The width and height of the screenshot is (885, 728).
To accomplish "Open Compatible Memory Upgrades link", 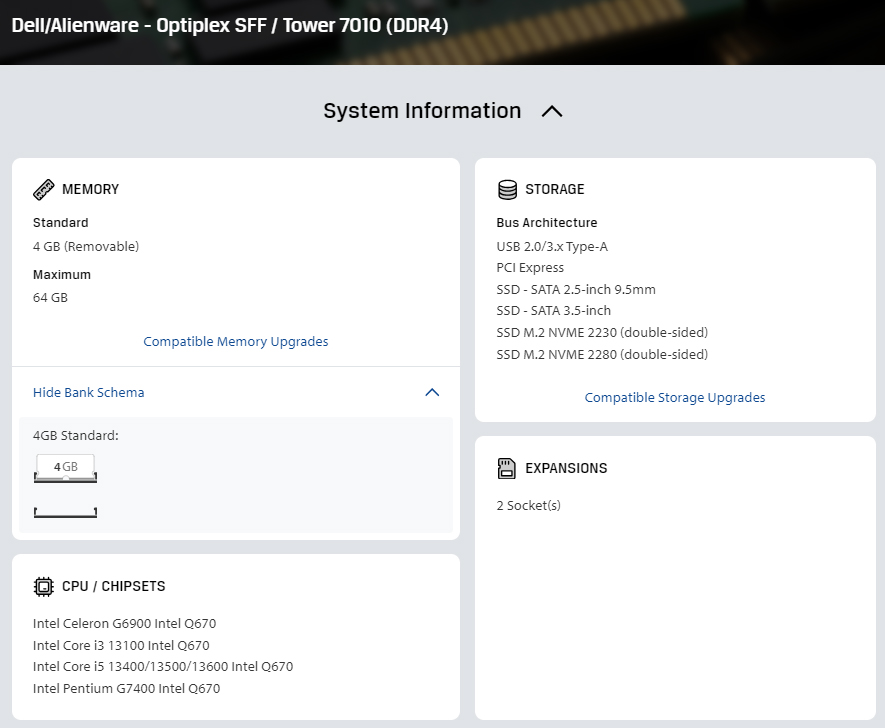I will [x=235, y=341].
